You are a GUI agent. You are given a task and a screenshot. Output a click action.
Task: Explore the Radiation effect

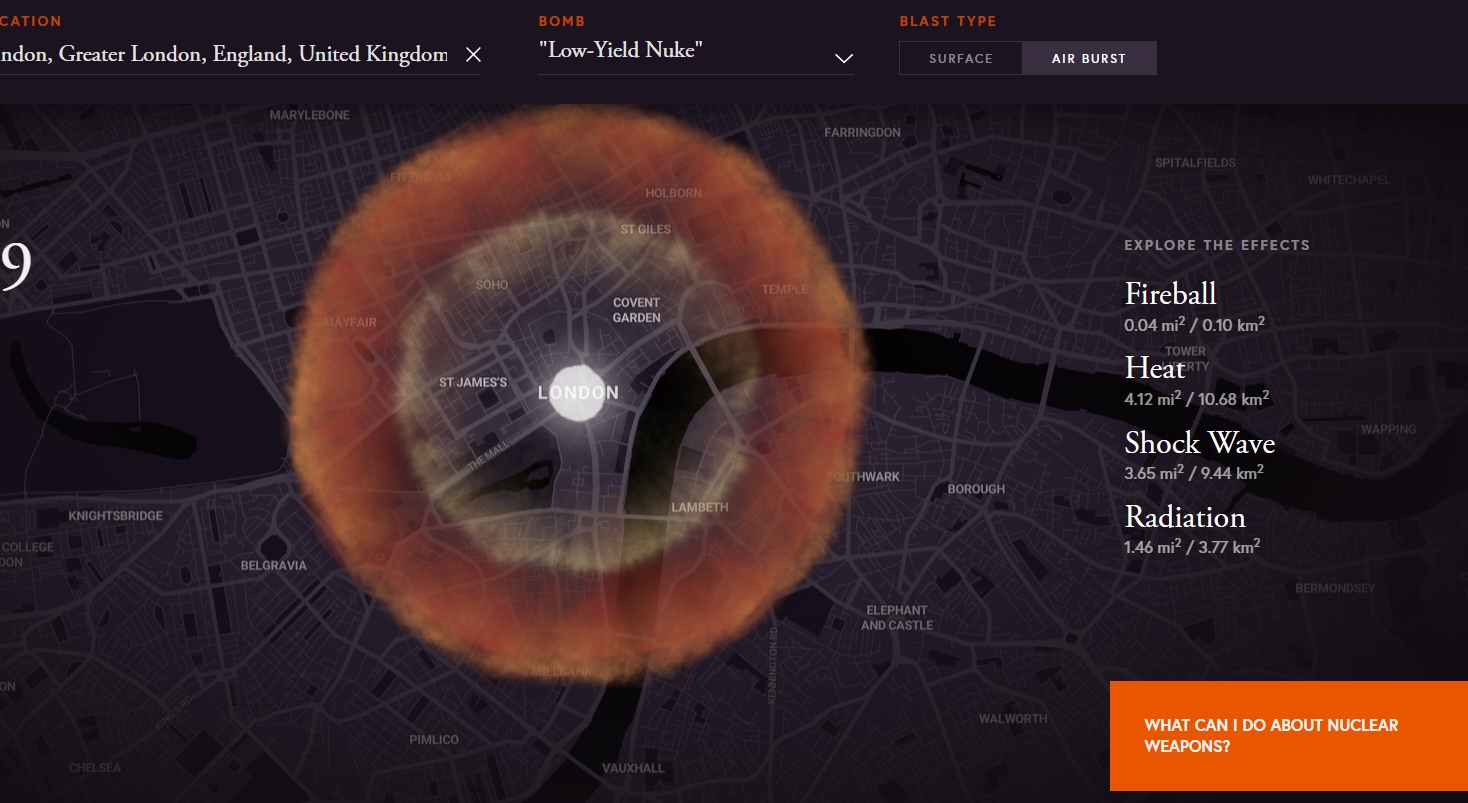click(x=1184, y=516)
